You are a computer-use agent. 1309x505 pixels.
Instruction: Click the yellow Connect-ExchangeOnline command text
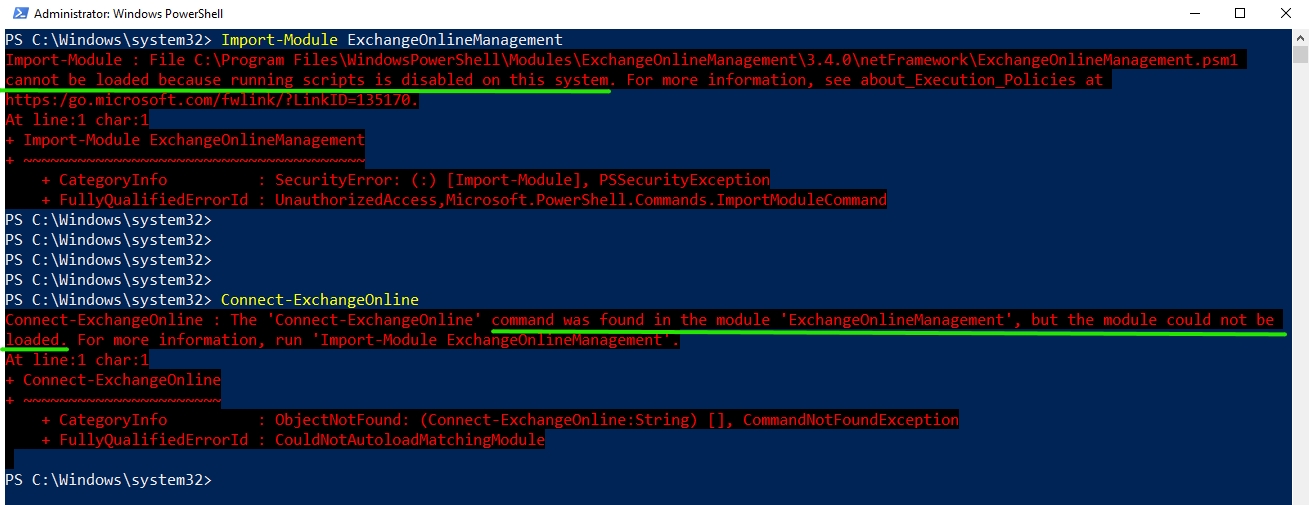pyautogui.click(x=319, y=300)
